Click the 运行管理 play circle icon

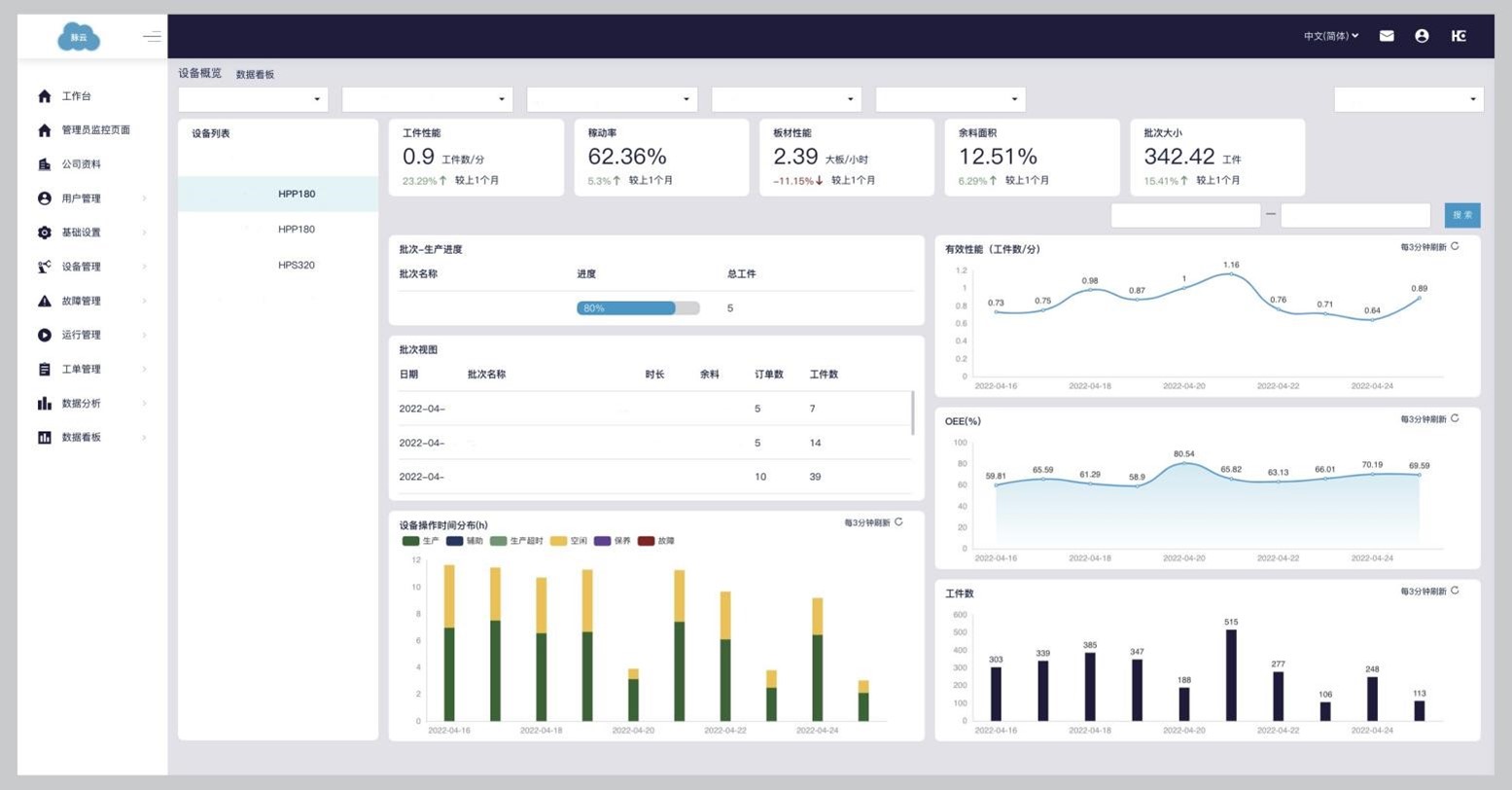(44, 335)
